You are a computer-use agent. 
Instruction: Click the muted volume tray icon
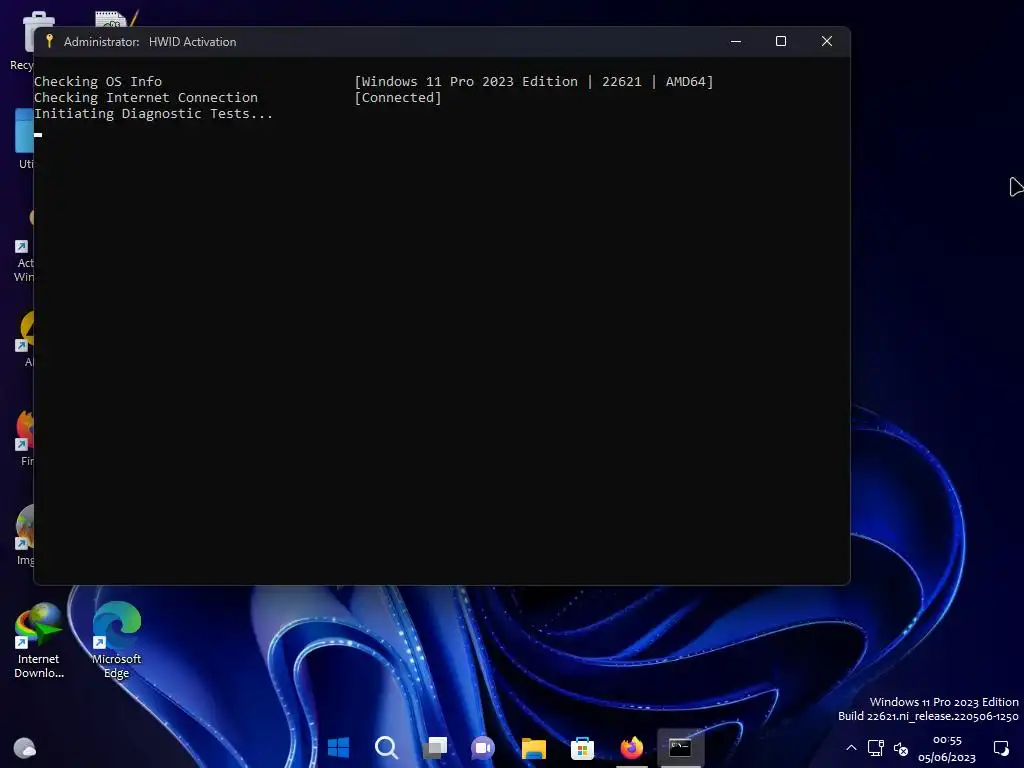click(901, 748)
